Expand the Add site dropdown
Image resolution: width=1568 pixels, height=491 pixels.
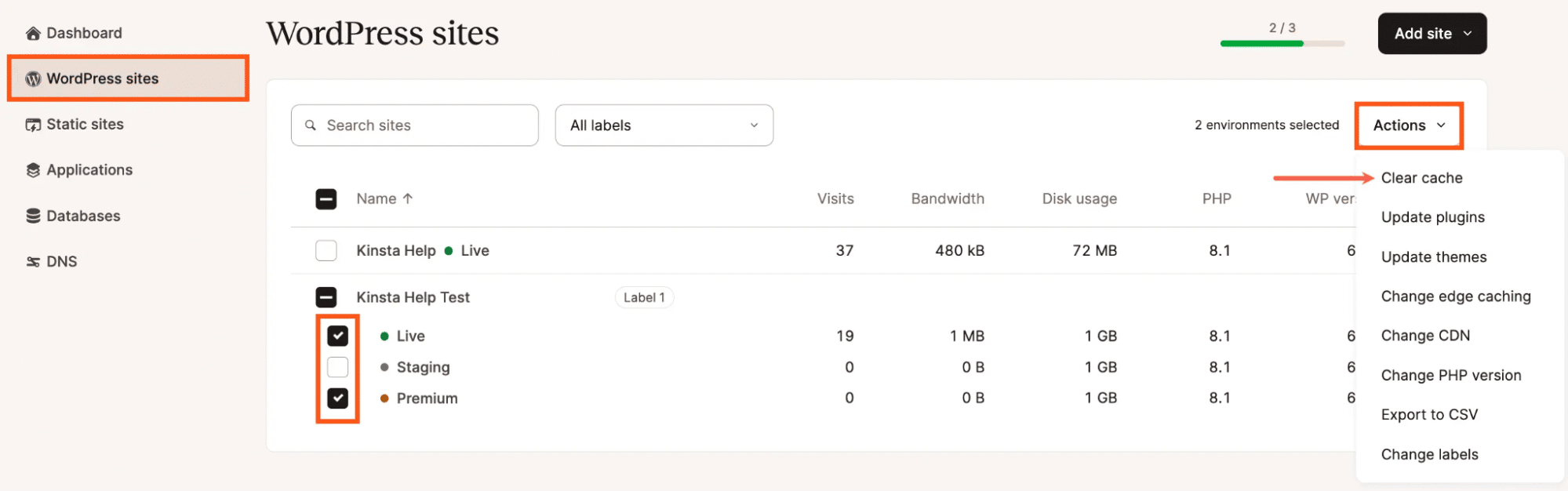tap(1432, 33)
